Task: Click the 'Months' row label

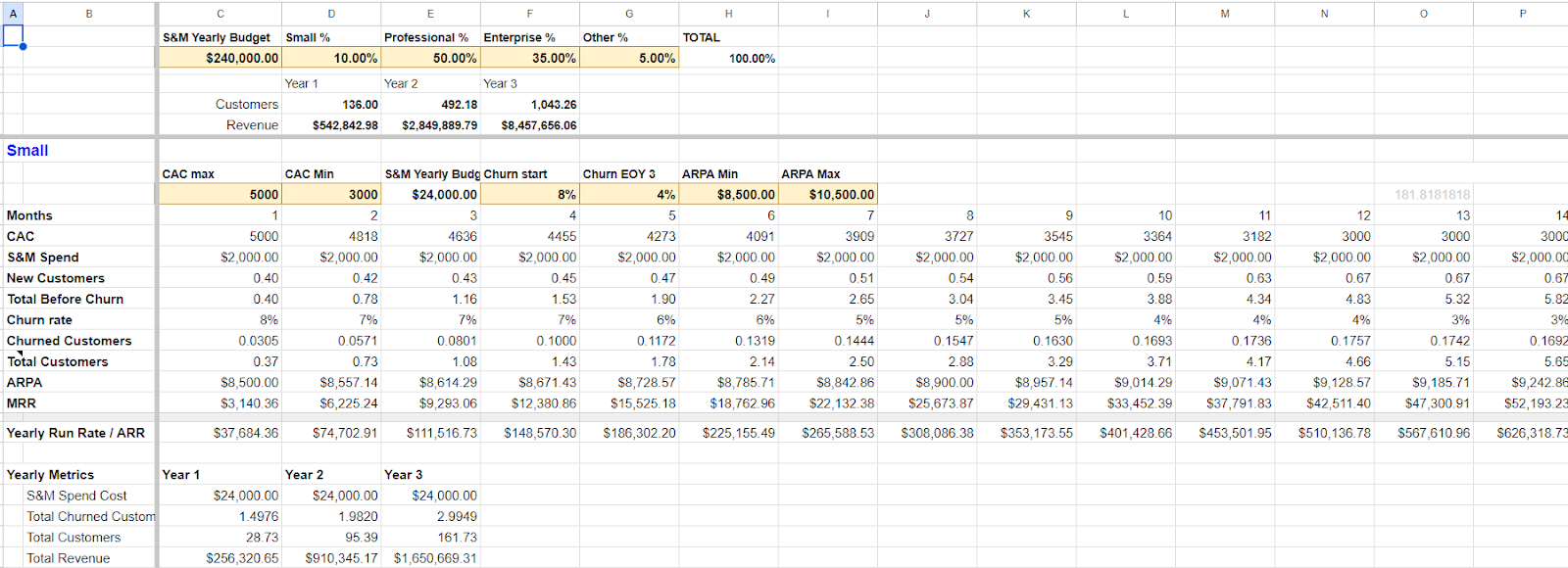Action: click(x=29, y=215)
